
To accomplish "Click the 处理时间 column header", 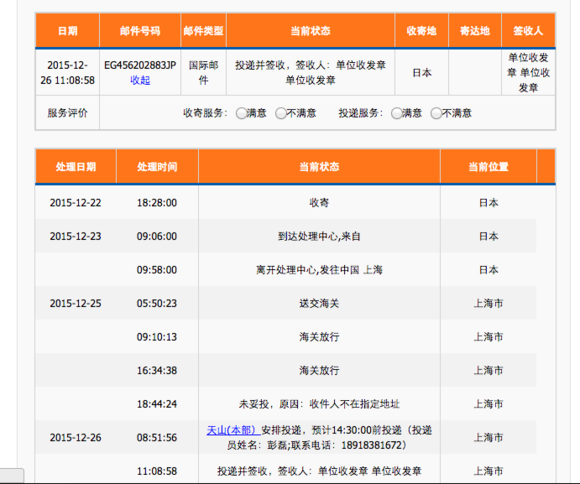I will pos(157,167).
